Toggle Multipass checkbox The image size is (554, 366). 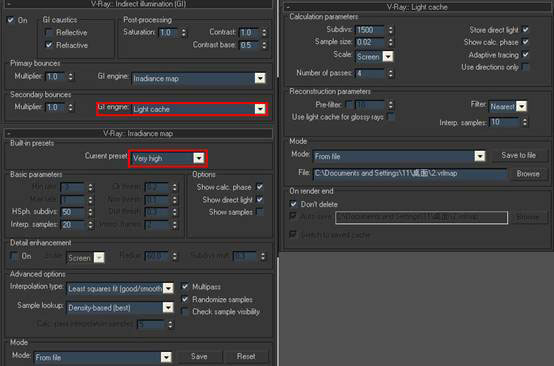tap(185, 287)
